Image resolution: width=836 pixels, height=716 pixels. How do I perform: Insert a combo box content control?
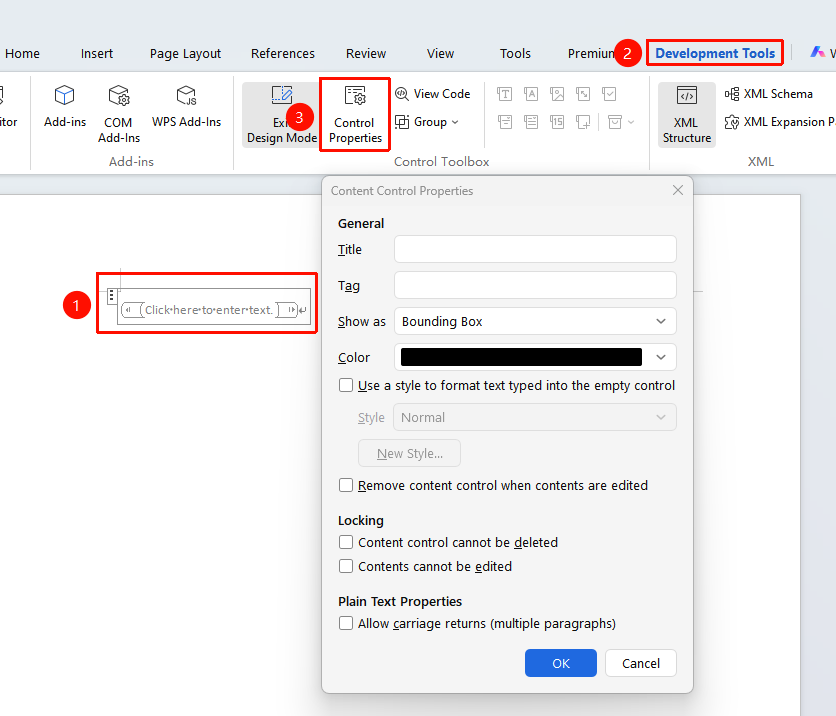(x=504, y=122)
